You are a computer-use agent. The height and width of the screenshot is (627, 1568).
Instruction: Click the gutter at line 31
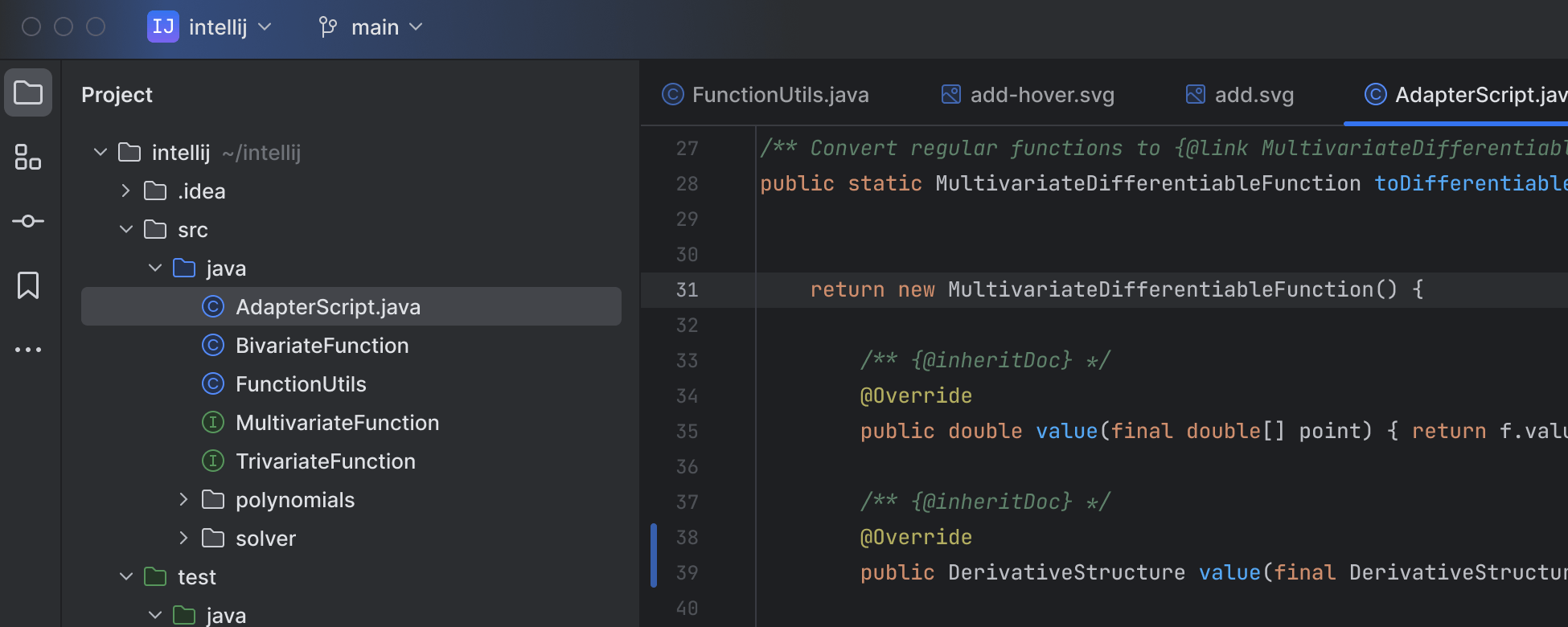(x=724, y=289)
